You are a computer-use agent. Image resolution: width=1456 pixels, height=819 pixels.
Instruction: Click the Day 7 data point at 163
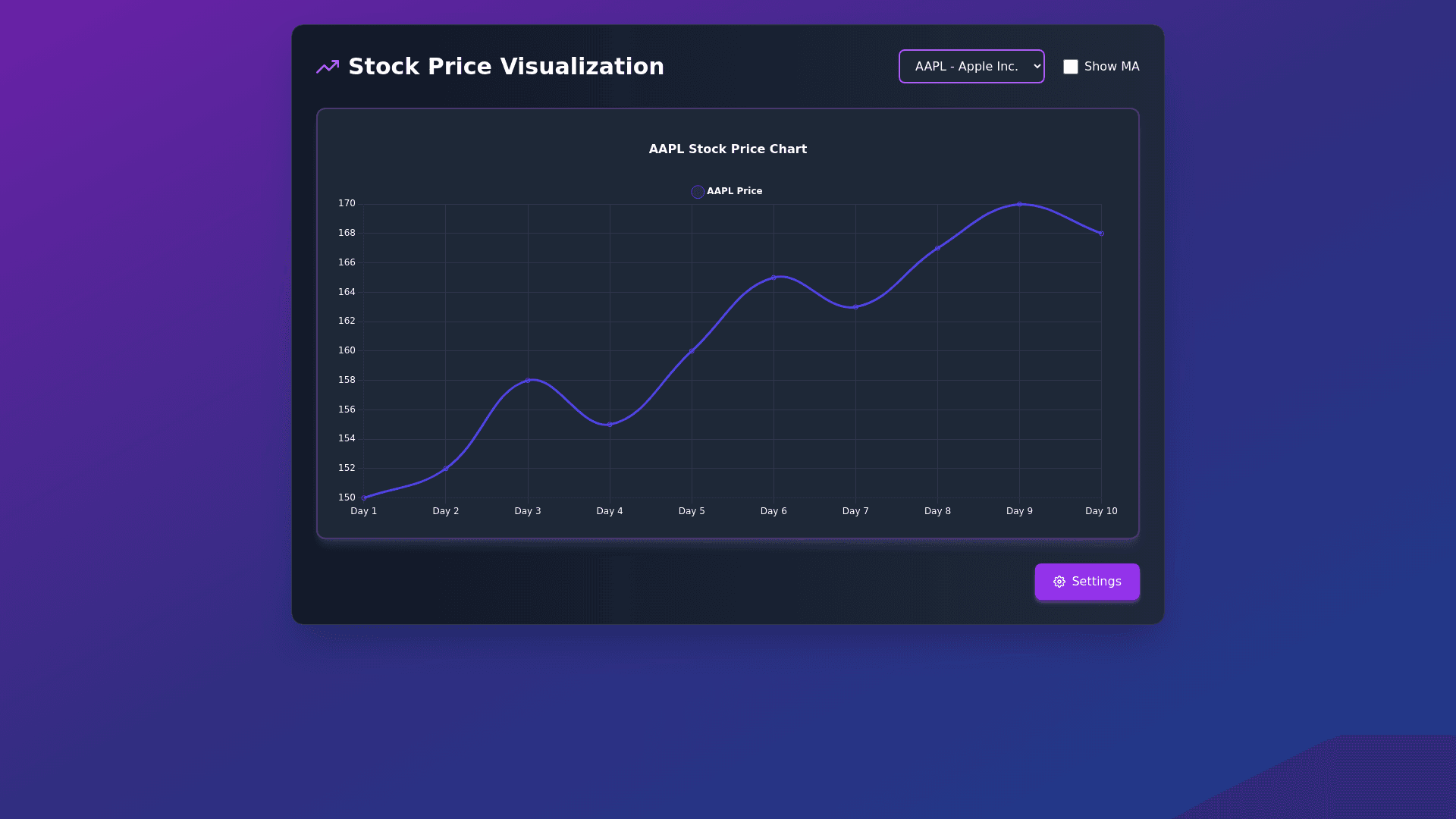coord(855,306)
